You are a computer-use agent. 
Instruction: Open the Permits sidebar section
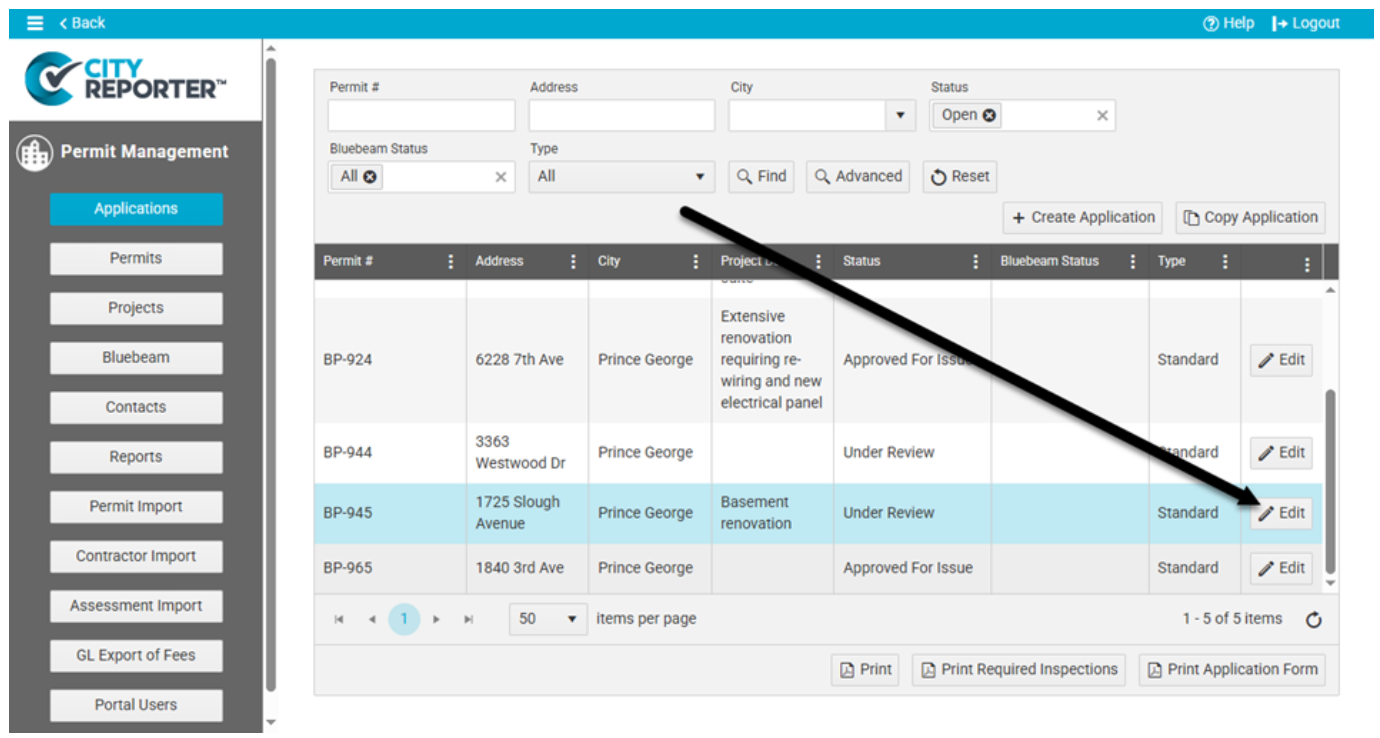coord(136,258)
